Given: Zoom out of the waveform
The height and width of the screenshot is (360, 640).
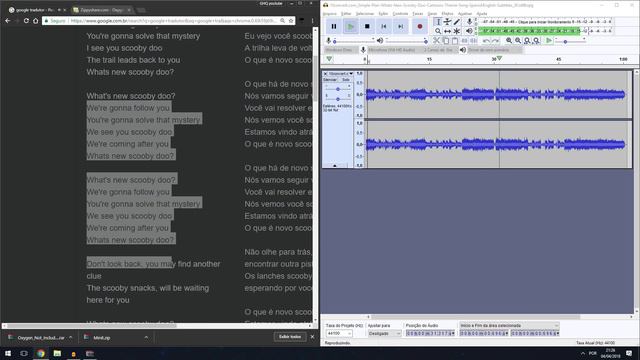Looking at the screenshot, I should pos(518,40).
